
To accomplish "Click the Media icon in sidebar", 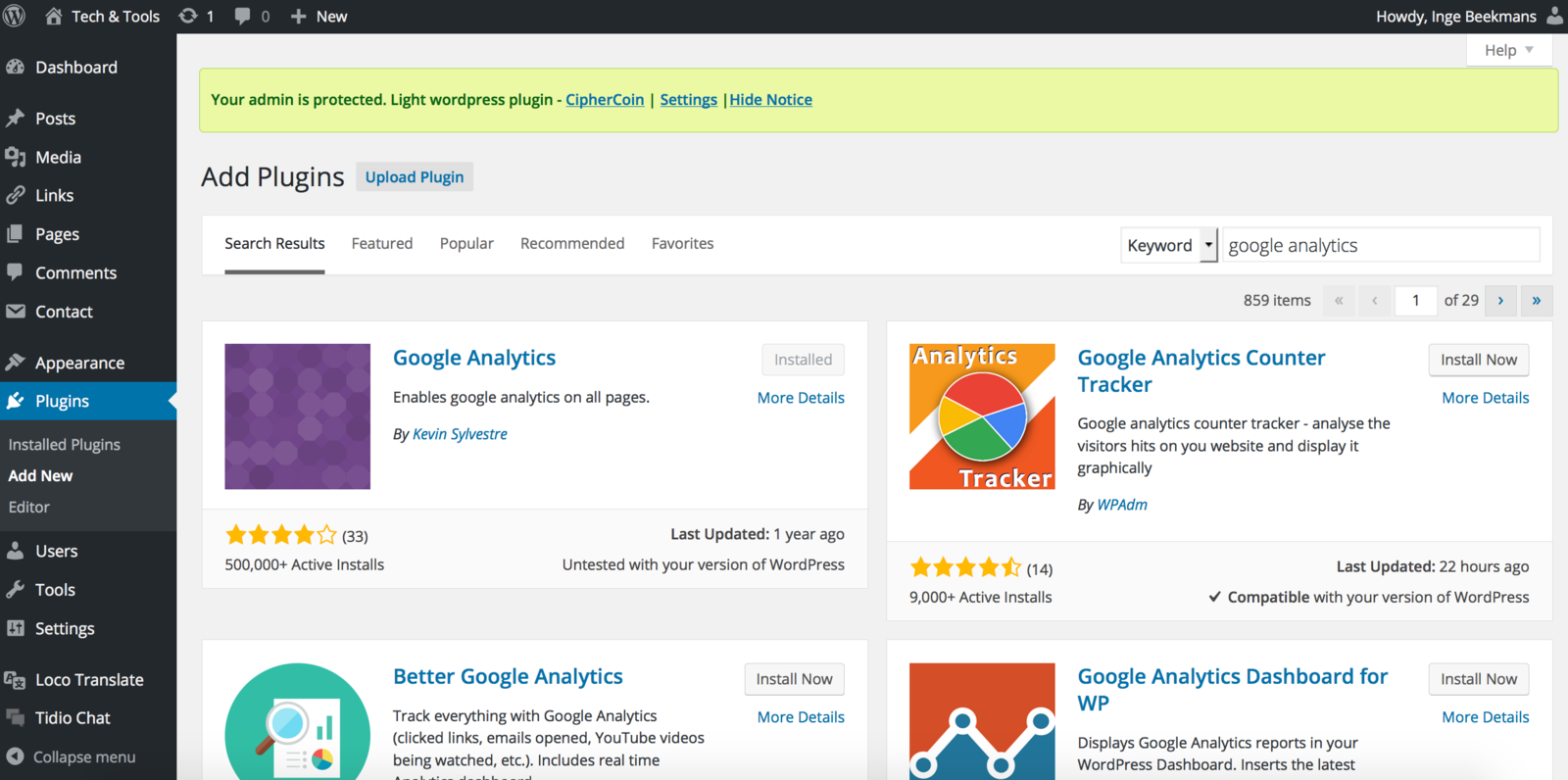I will tap(15, 157).
